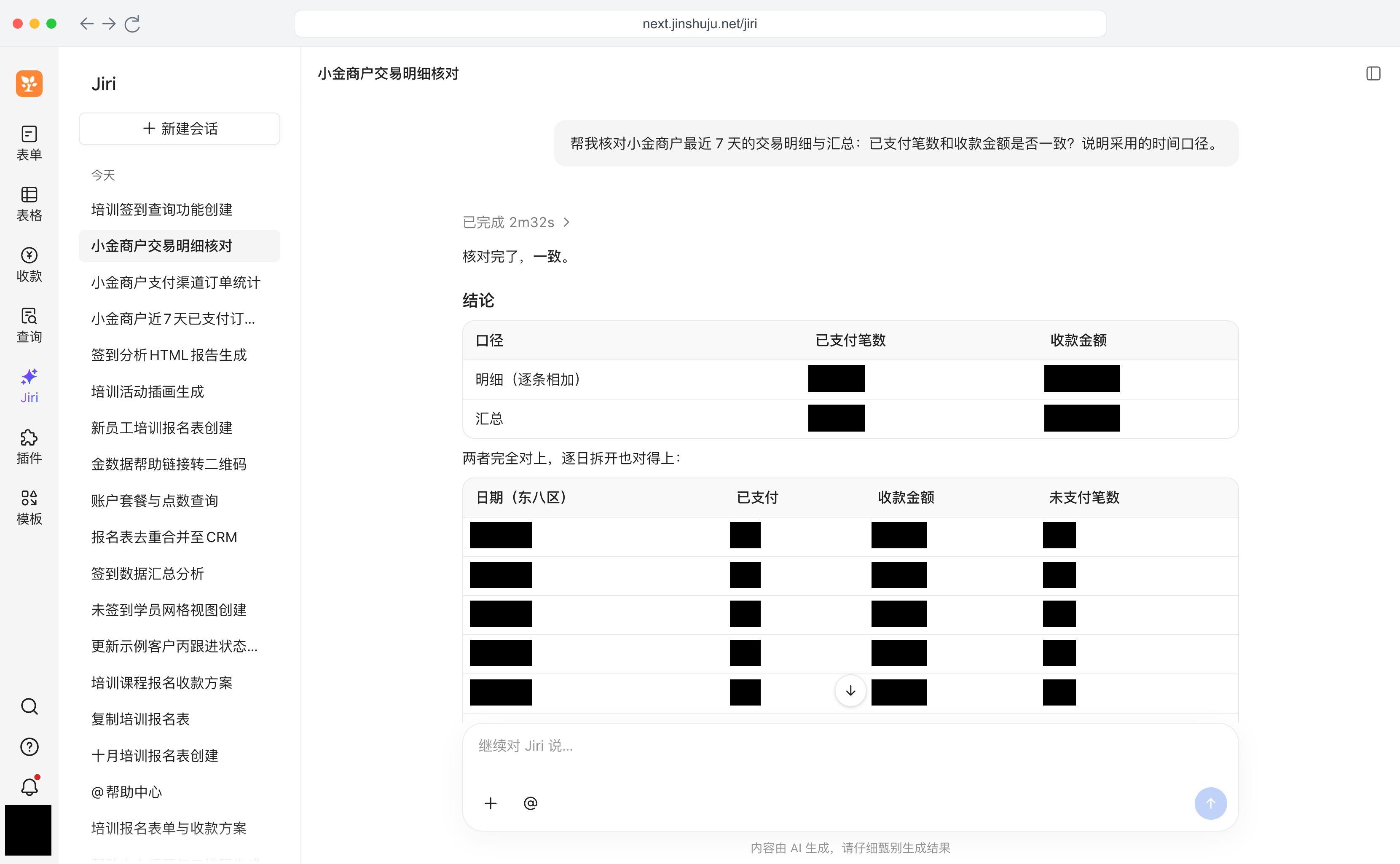This screenshot has width=1400, height=864.
Task: Go back with browser back arrow
Action: click(86, 24)
